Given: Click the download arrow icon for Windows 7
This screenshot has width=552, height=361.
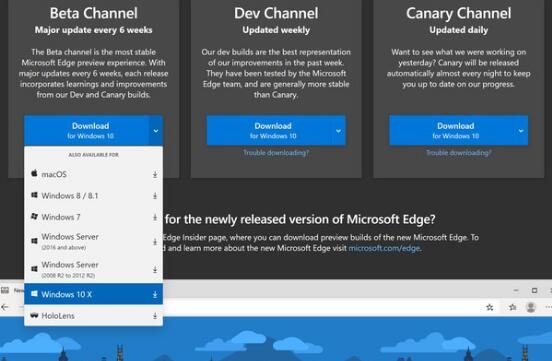Looking at the screenshot, I should click(155, 217).
